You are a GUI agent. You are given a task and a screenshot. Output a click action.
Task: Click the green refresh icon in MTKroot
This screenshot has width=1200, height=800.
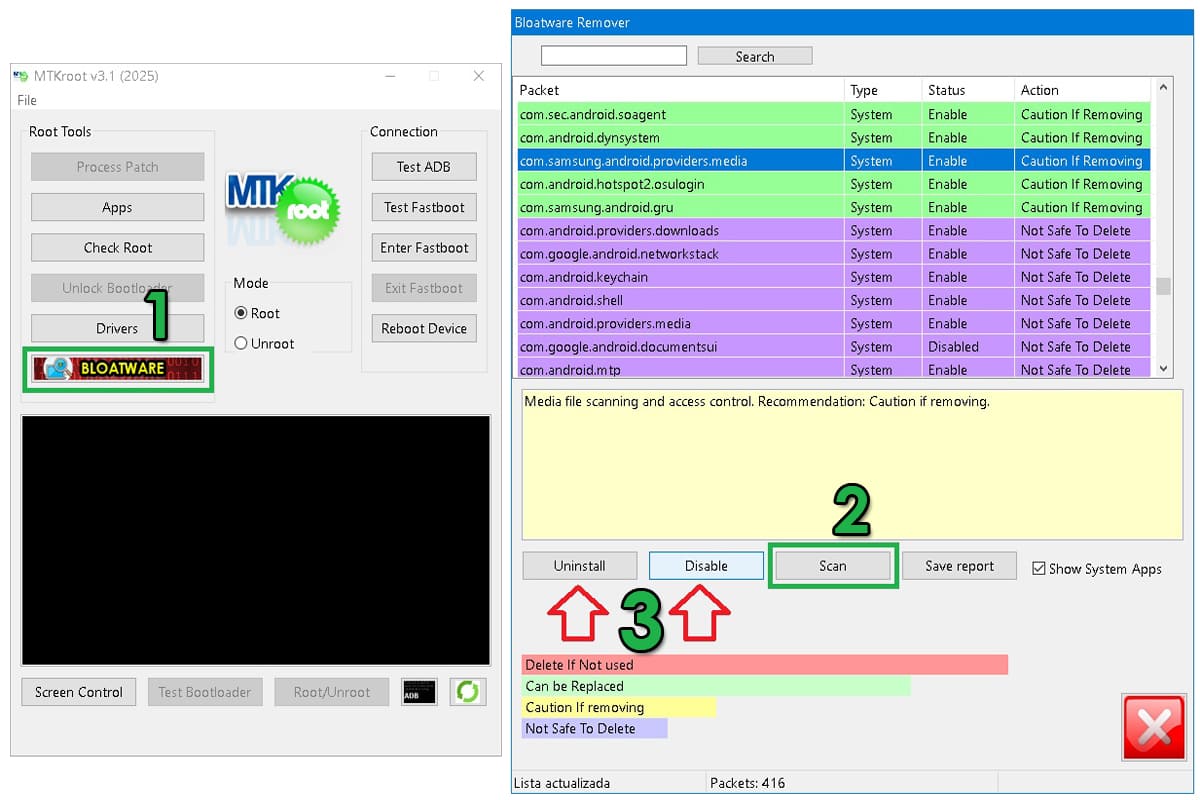pyautogui.click(x=467, y=692)
